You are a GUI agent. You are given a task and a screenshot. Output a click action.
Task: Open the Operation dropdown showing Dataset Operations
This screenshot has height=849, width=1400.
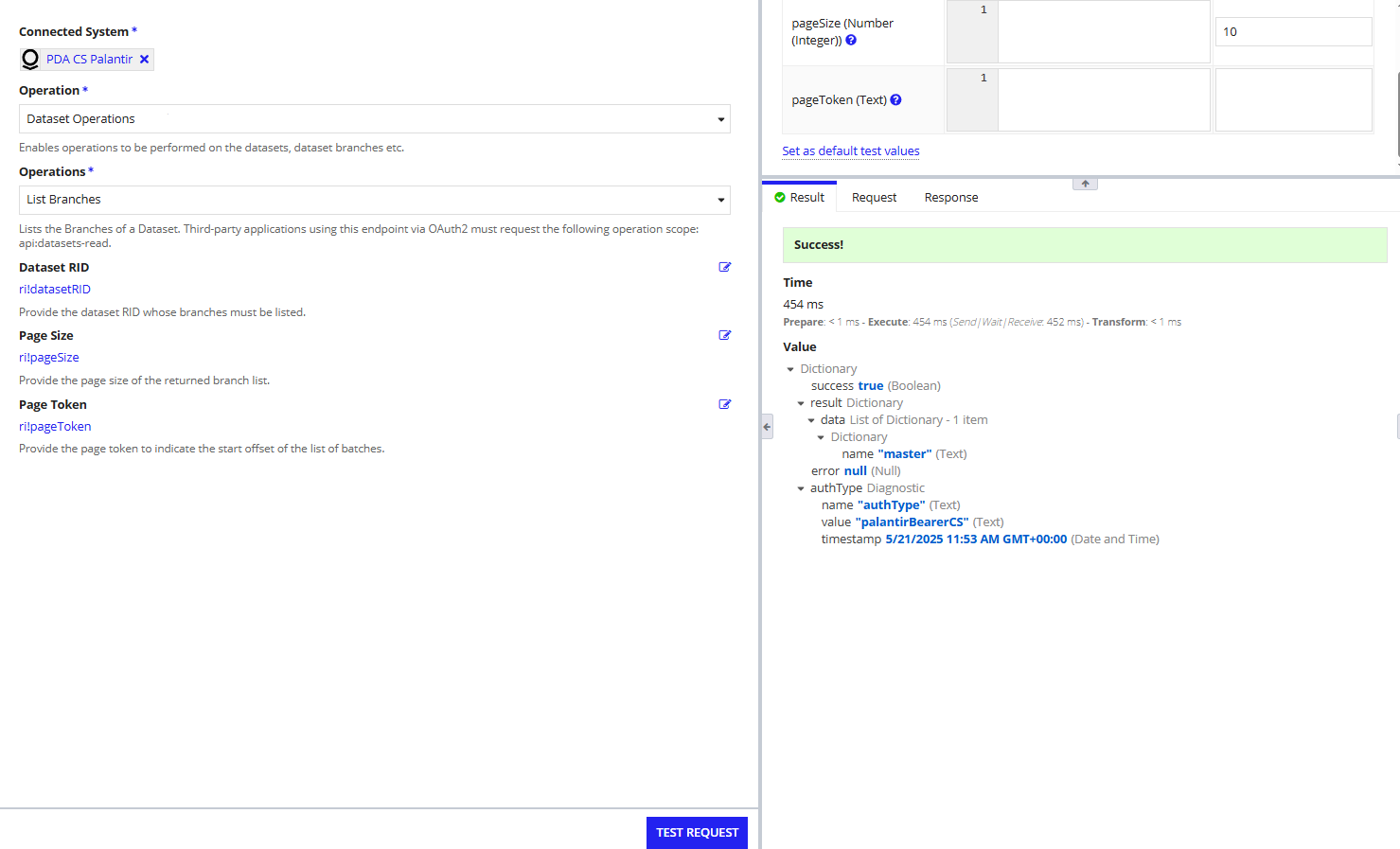click(x=375, y=119)
